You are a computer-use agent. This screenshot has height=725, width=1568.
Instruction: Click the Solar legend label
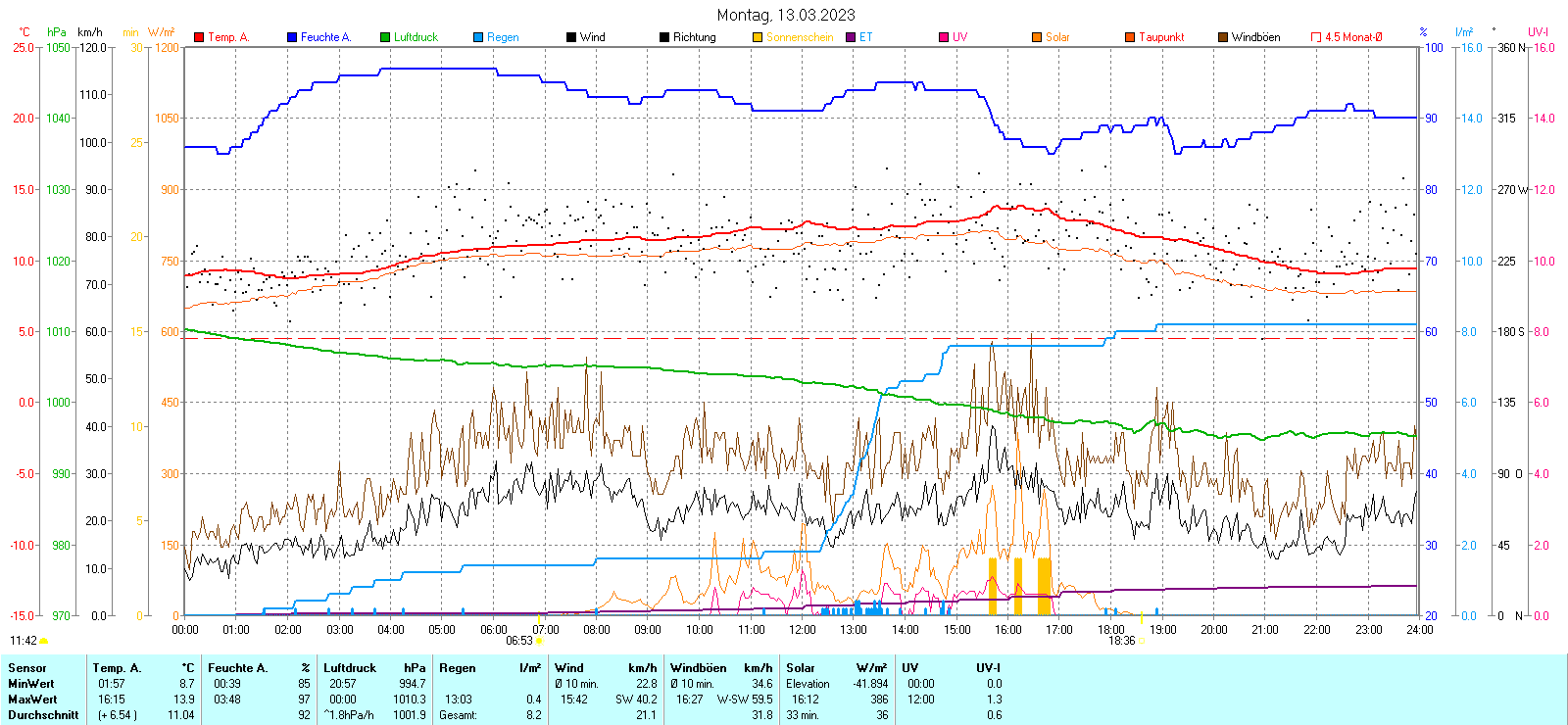(1057, 37)
